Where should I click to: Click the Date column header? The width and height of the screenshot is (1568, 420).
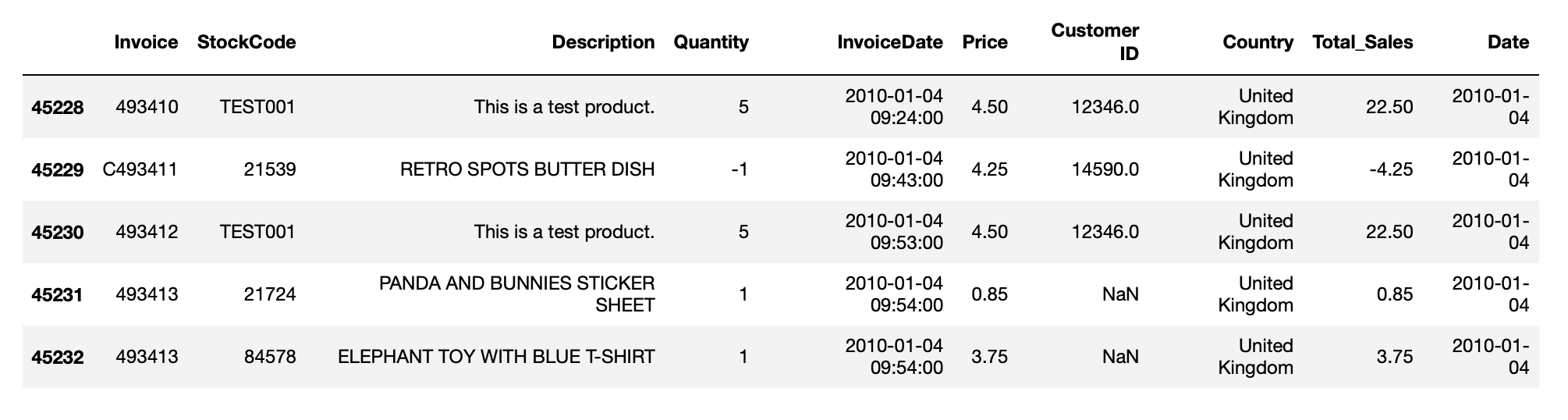coord(1508,42)
